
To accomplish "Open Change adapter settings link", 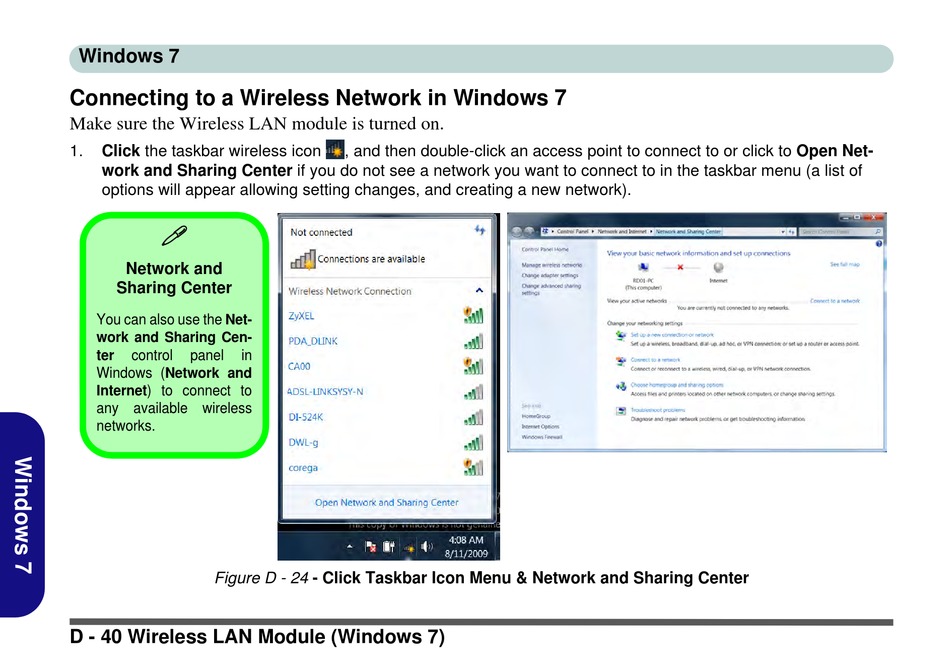I will 550,275.
